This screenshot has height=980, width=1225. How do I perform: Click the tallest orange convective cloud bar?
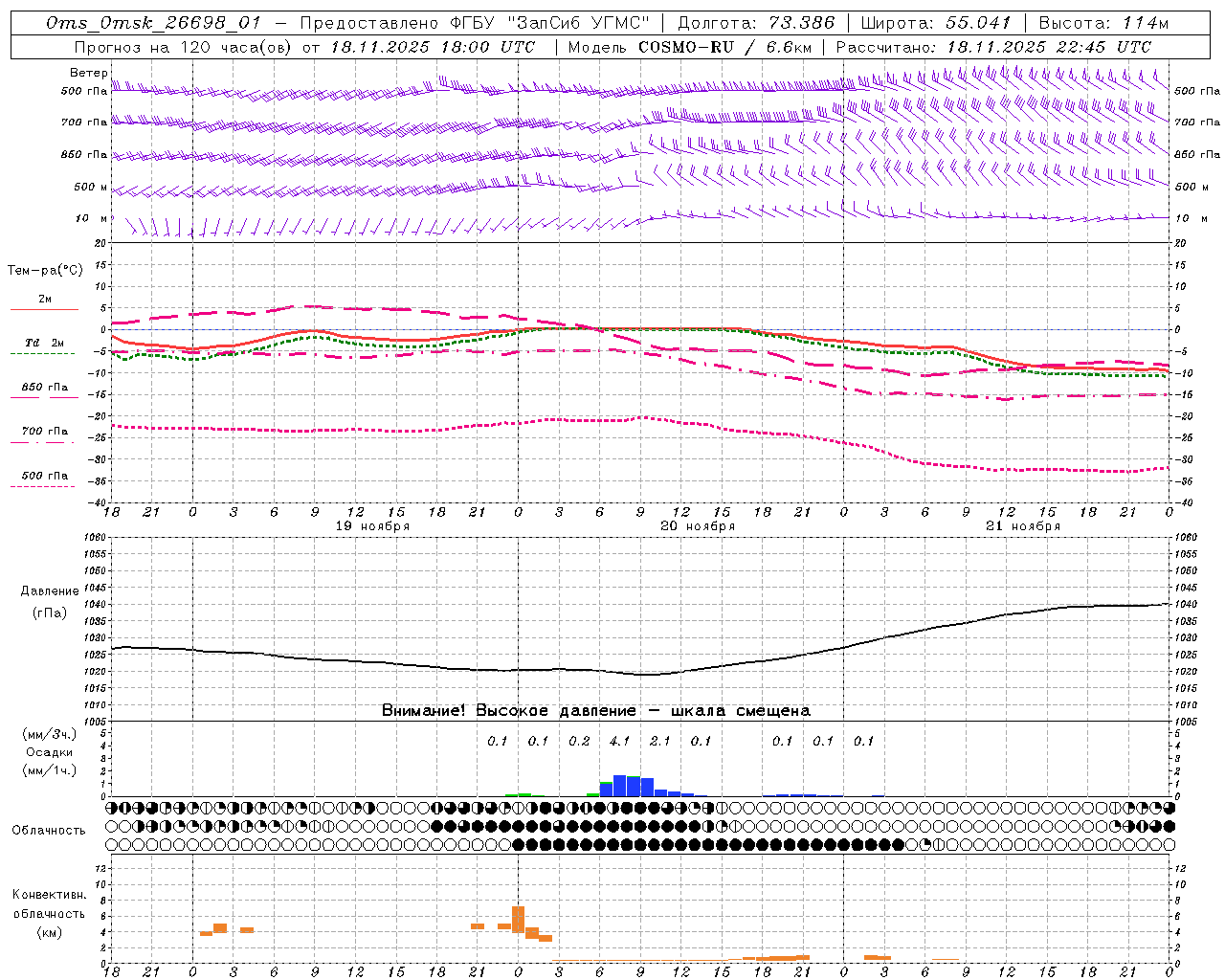tap(518, 920)
